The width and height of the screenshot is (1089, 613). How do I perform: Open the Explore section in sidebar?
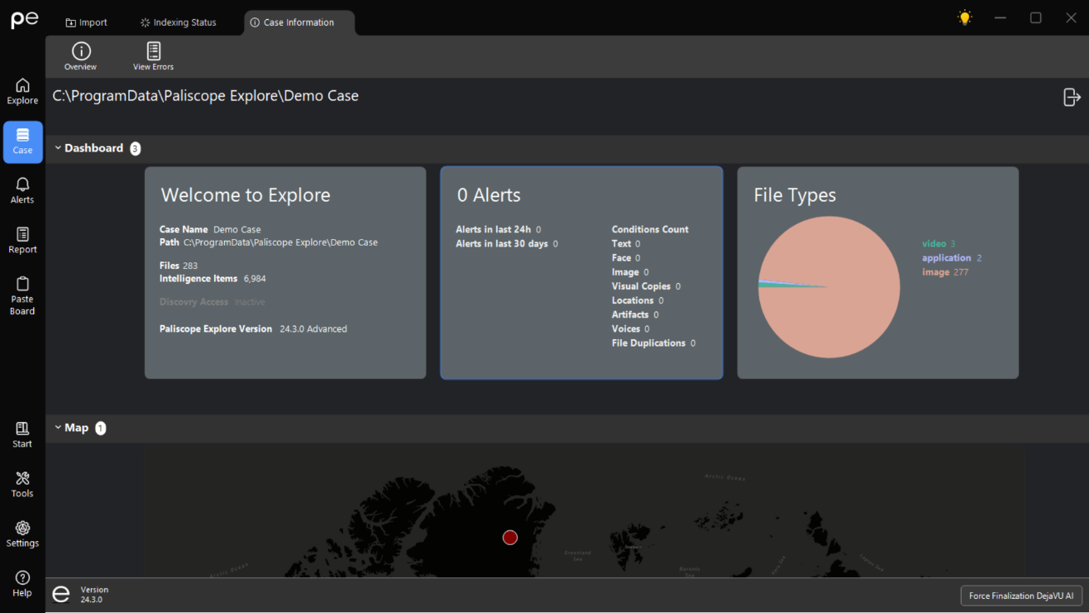(x=22, y=91)
